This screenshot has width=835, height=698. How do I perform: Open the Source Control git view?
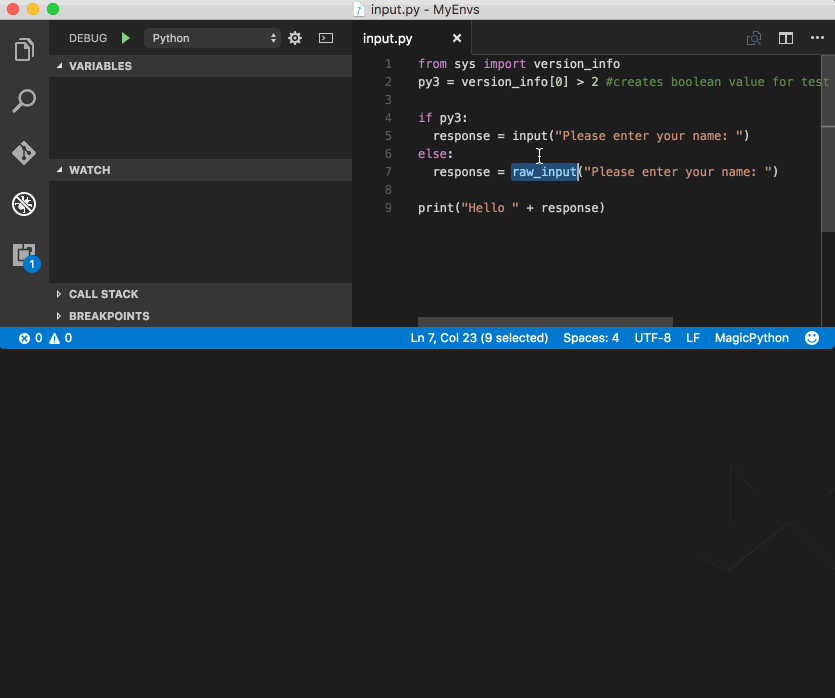[x=24, y=153]
